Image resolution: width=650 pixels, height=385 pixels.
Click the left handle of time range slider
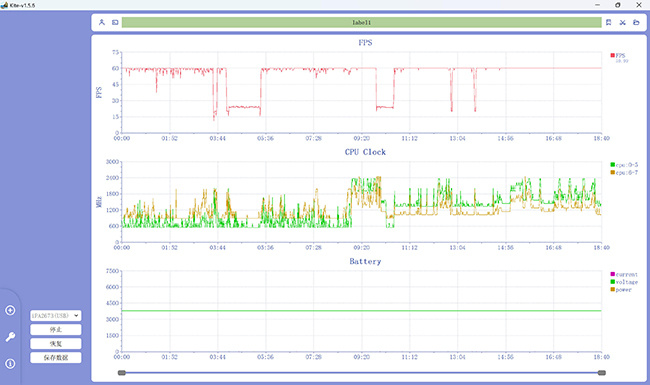click(121, 373)
